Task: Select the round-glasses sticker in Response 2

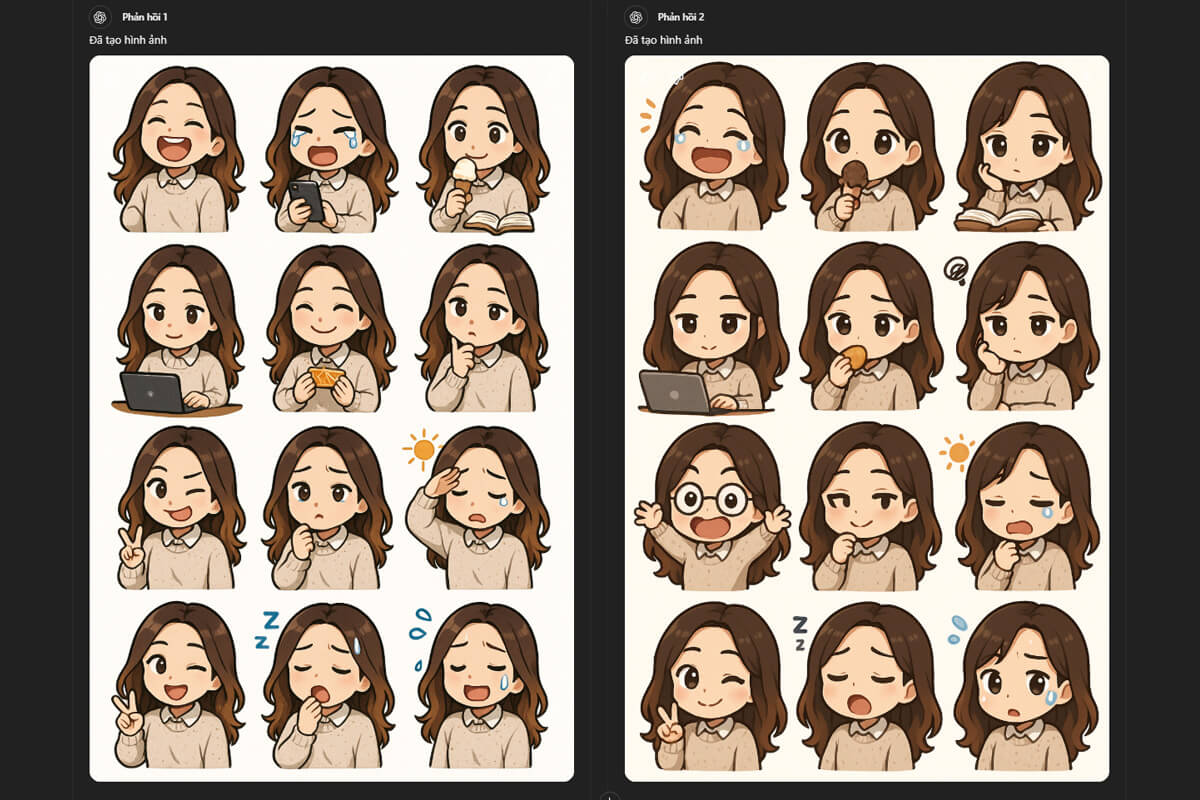Action: [x=711, y=510]
